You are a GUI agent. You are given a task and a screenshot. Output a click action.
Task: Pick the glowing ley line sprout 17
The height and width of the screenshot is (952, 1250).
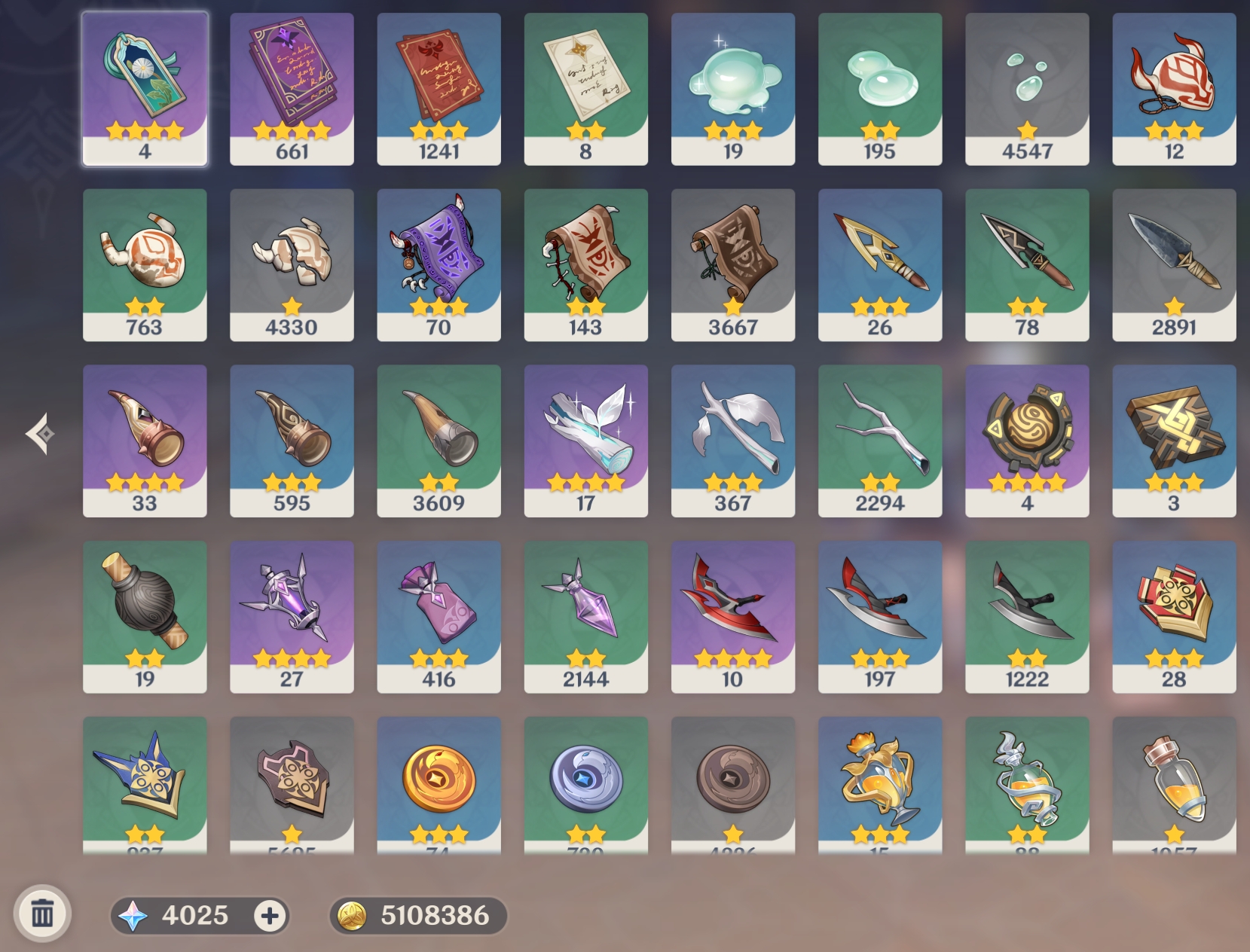(585, 441)
